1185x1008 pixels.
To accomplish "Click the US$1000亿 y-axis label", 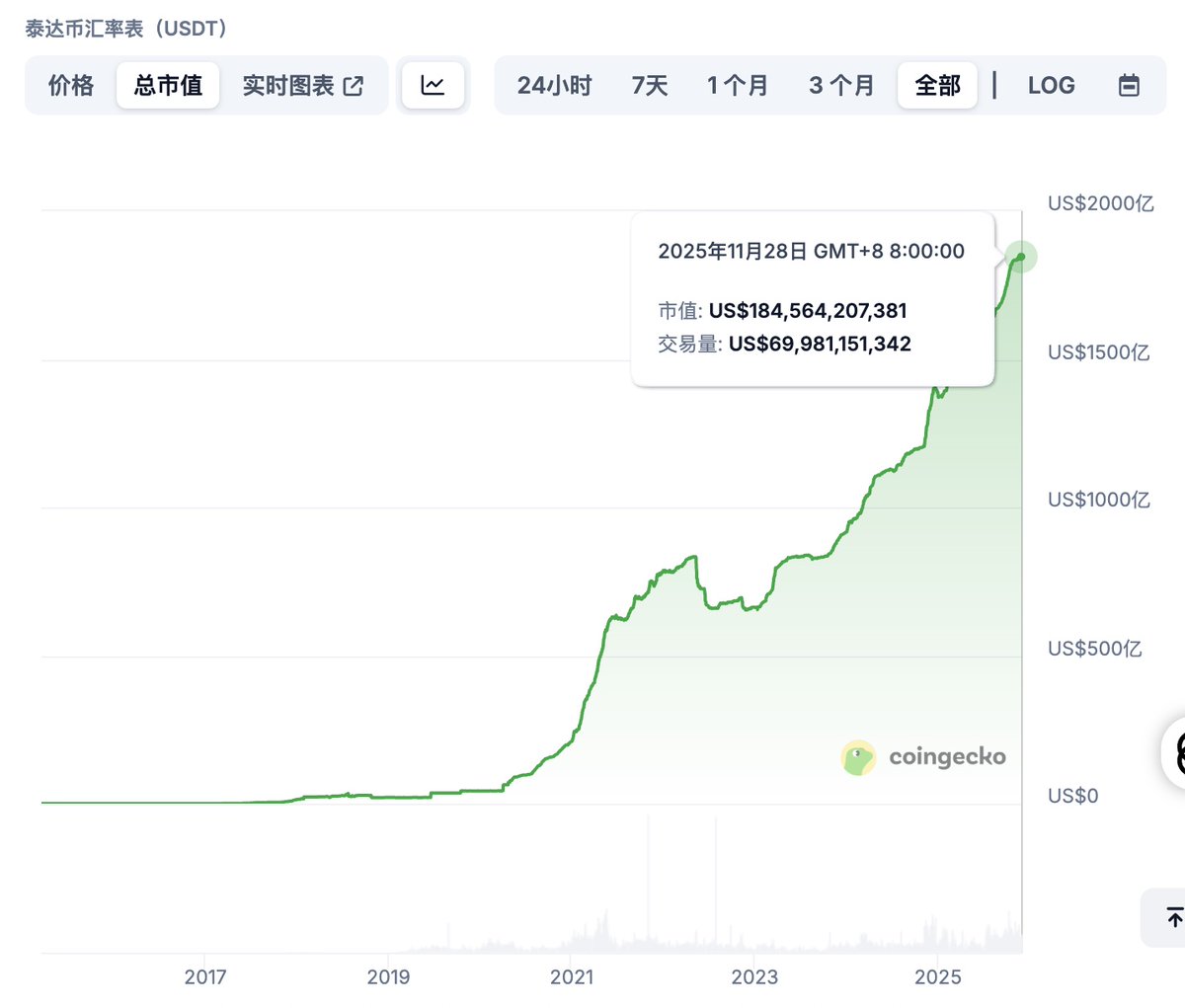I will [1098, 501].
